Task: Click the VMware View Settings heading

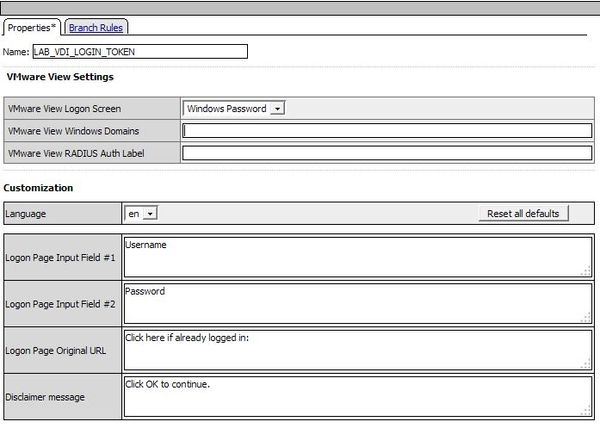Action: [60, 77]
